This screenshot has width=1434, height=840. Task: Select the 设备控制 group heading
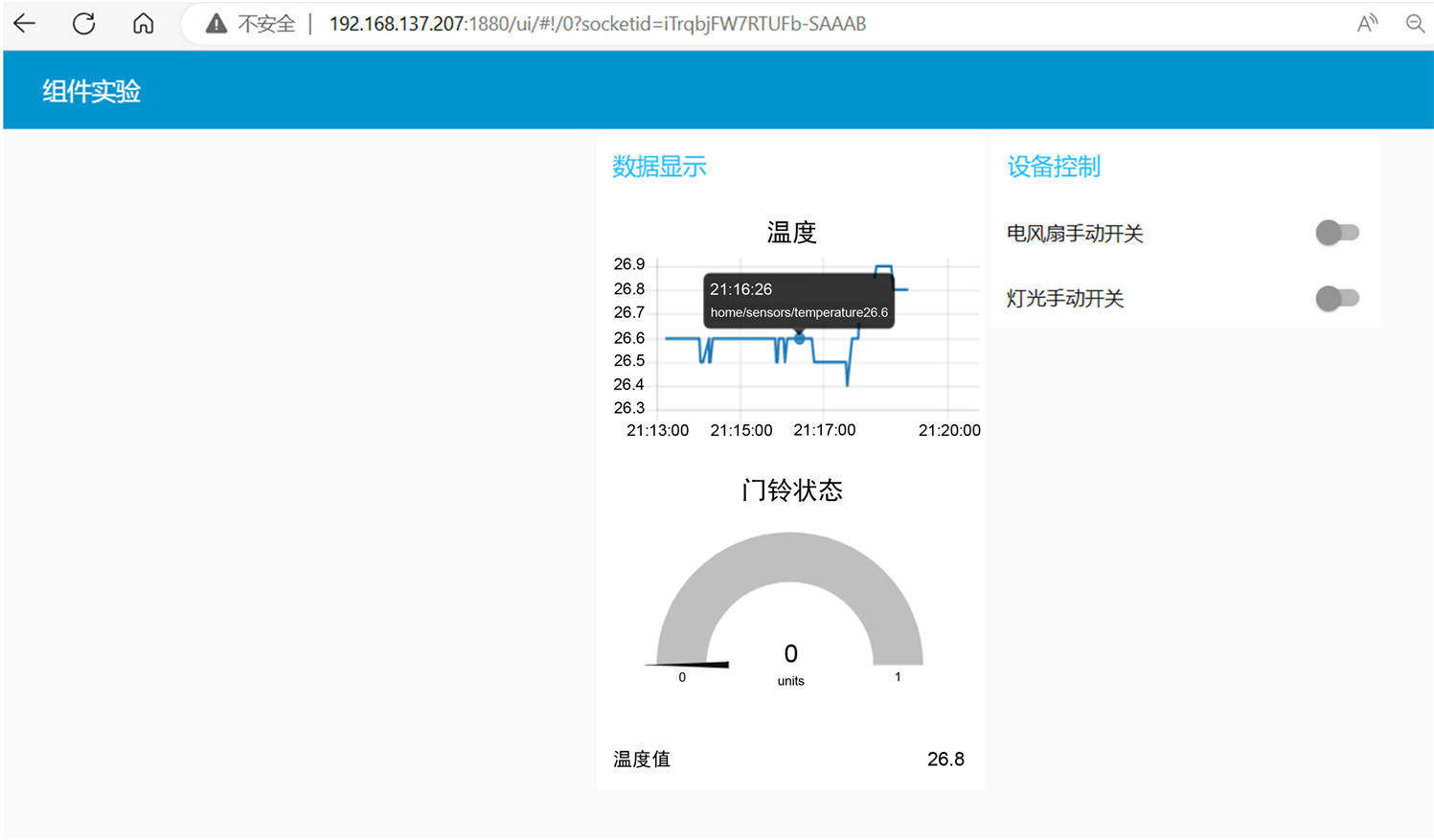(x=1053, y=167)
